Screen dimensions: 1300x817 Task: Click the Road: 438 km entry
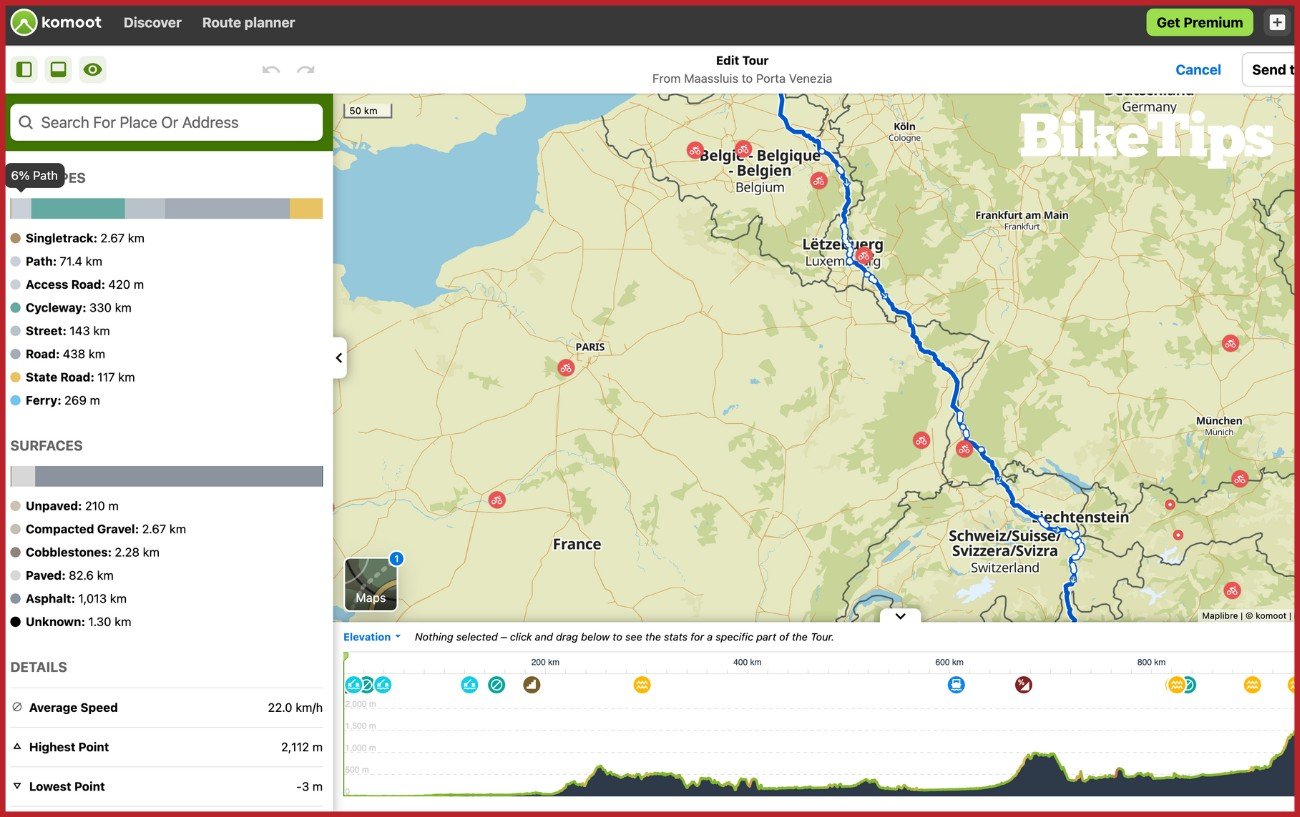(58, 354)
